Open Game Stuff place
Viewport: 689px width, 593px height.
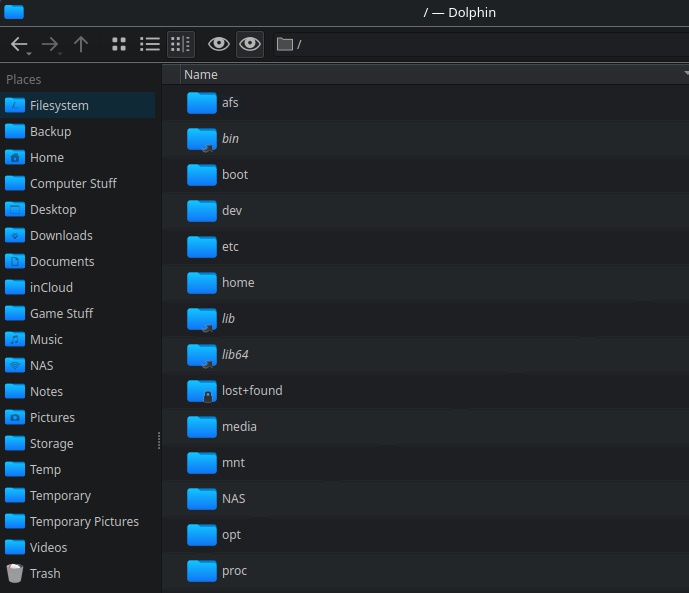click(78, 313)
